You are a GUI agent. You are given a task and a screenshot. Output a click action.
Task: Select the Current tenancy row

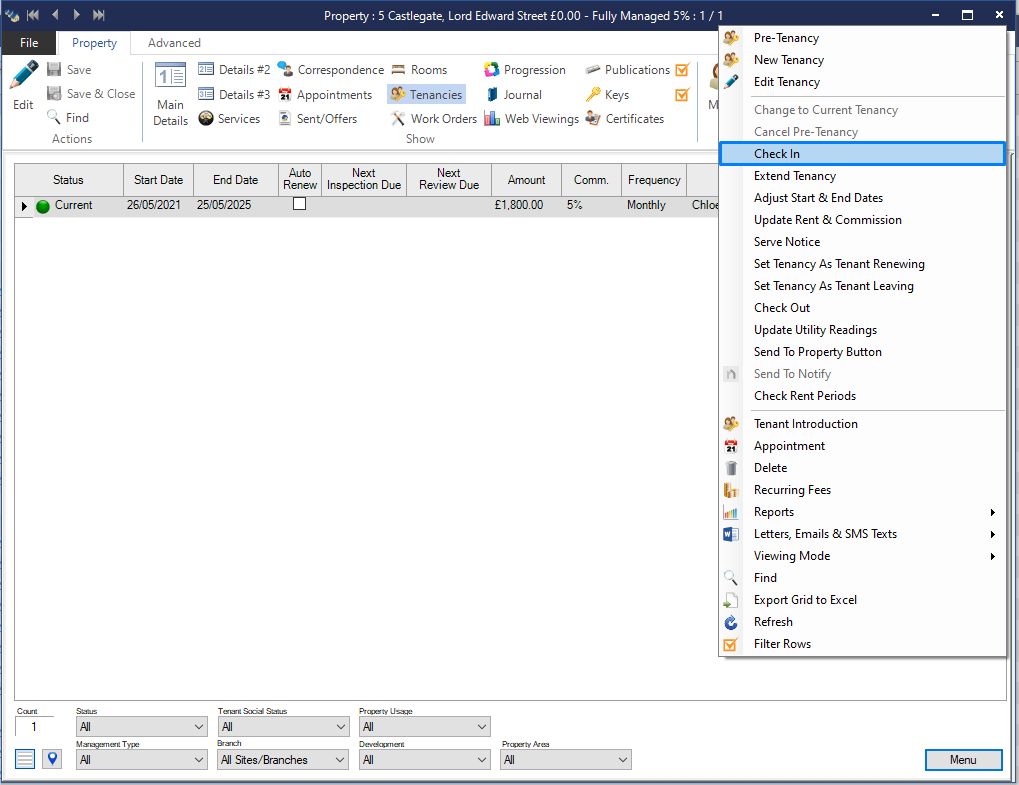coord(73,205)
